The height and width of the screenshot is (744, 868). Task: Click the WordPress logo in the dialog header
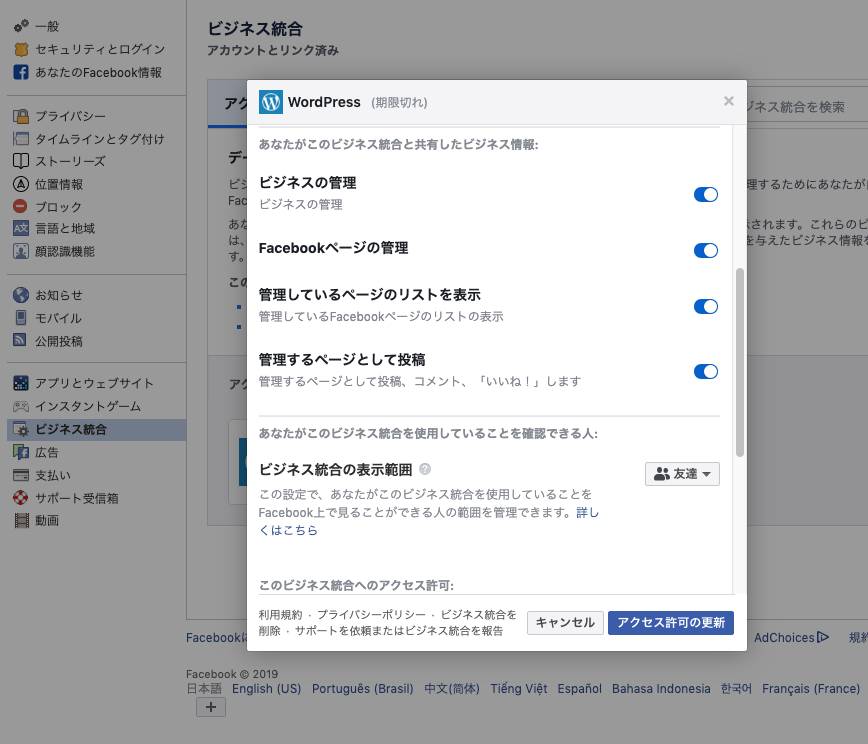click(271, 102)
